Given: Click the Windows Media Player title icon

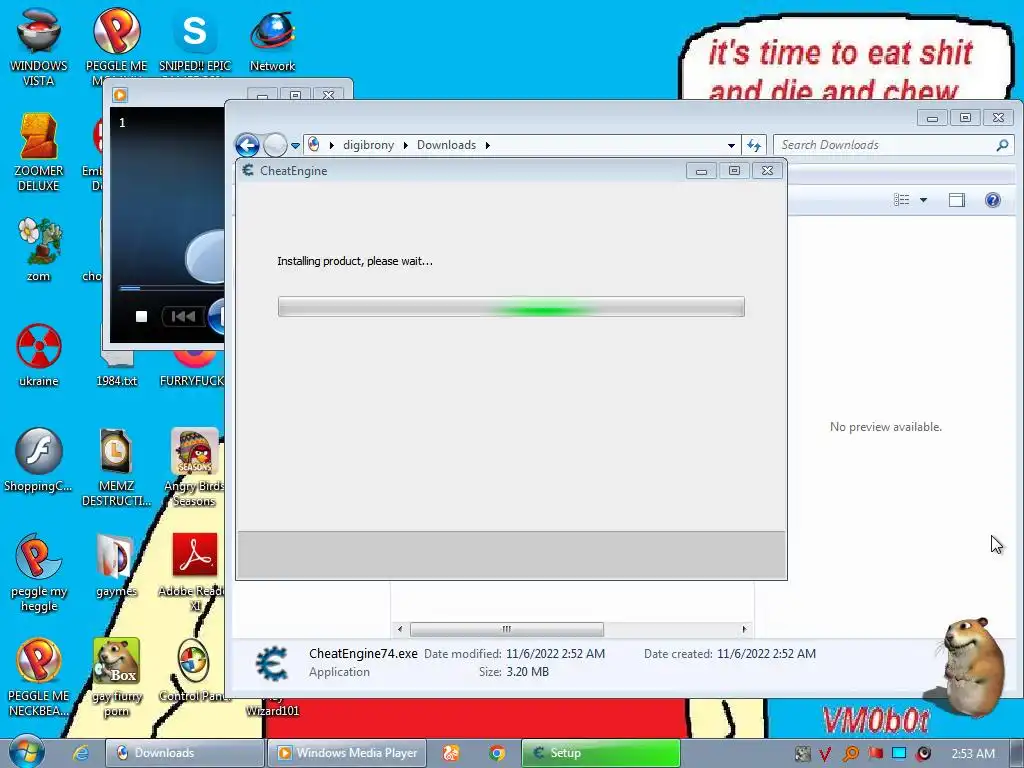Looking at the screenshot, I should [120, 95].
